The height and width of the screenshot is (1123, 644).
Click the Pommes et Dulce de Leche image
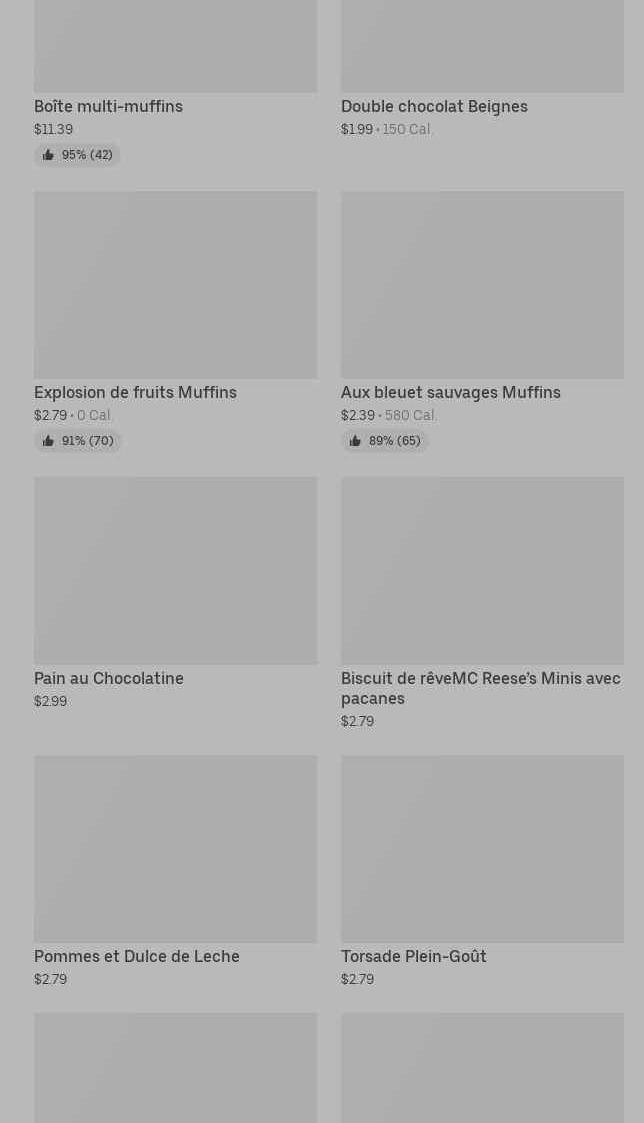(x=175, y=849)
